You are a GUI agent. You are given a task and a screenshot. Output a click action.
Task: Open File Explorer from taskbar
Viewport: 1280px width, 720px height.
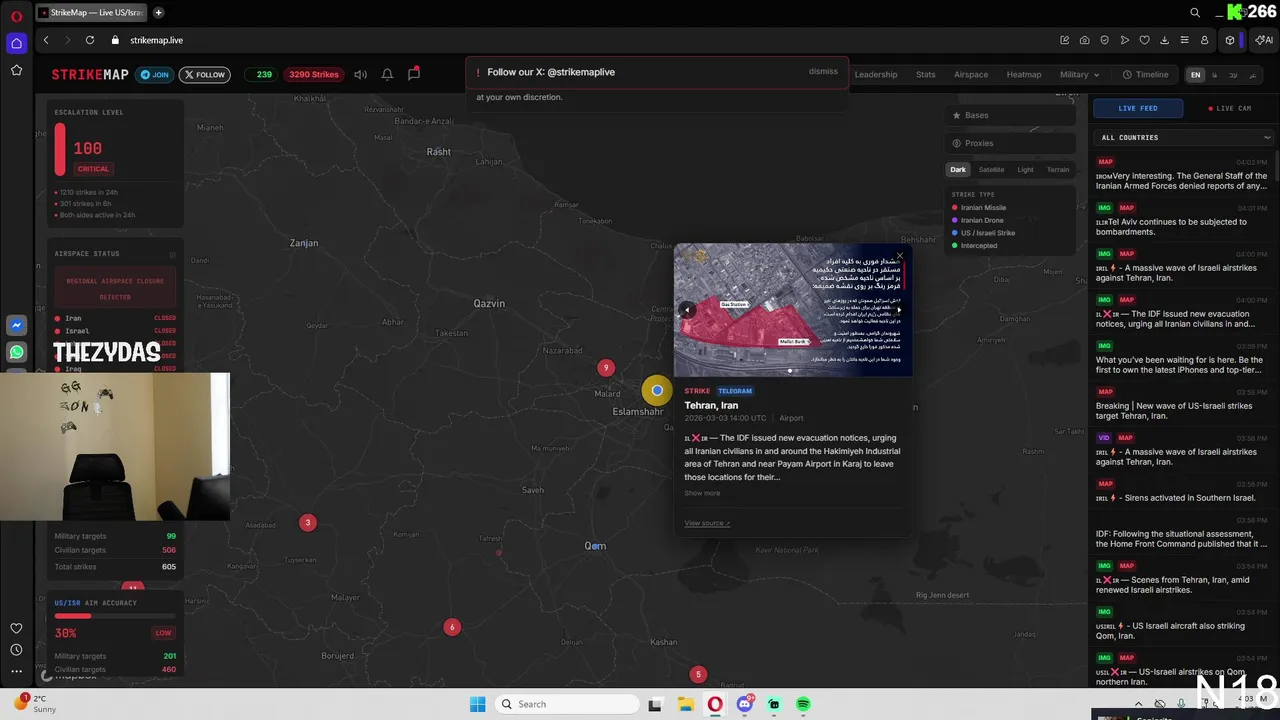(686, 704)
